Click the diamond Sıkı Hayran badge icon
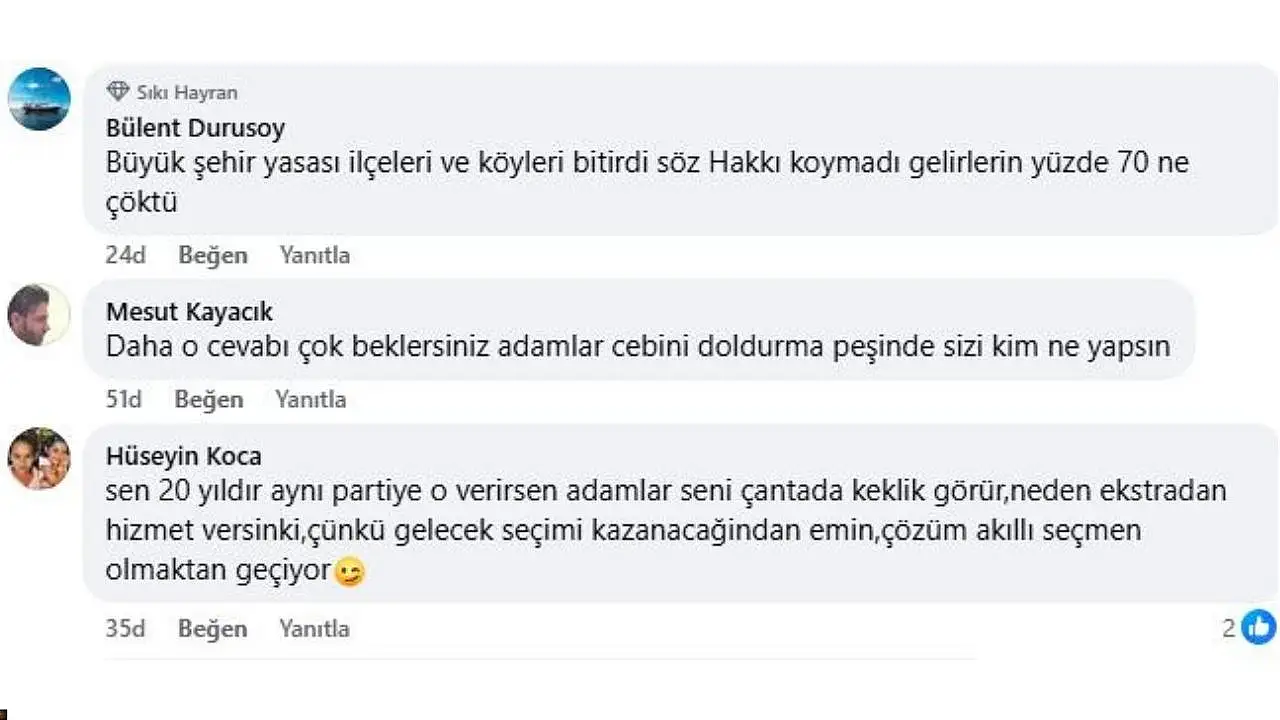The height and width of the screenshot is (720, 1280). (118, 92)
